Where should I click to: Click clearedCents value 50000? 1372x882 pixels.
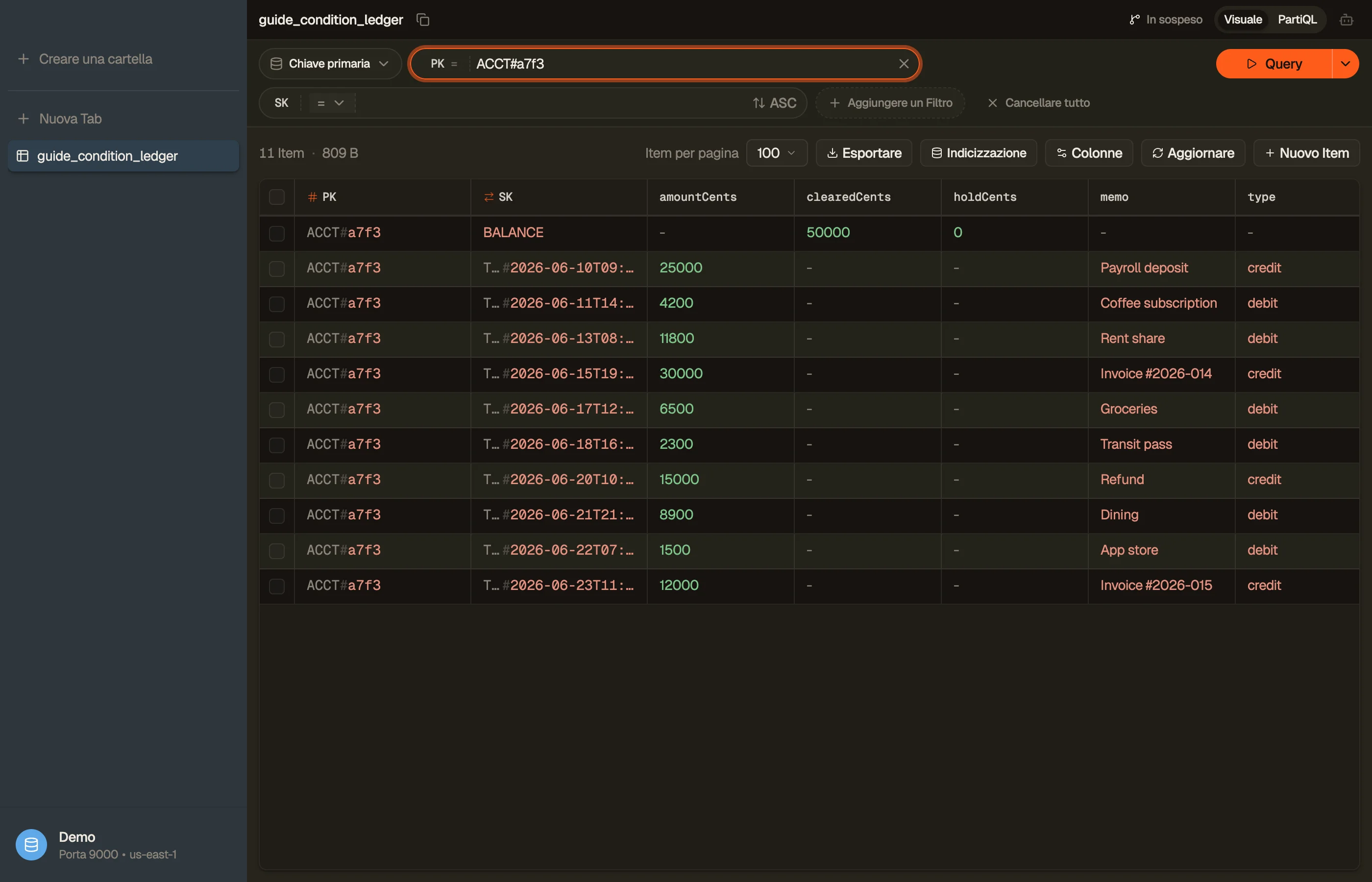point(828,233)
